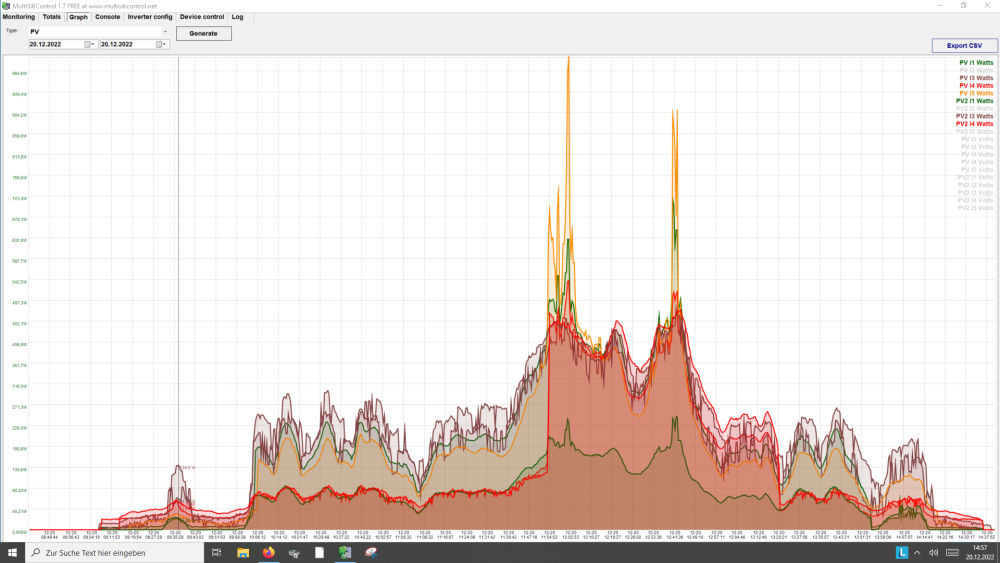The image size is (1000, 563).
Task: Show PV I5 Volts series in legend
Action: pos(976,170)
